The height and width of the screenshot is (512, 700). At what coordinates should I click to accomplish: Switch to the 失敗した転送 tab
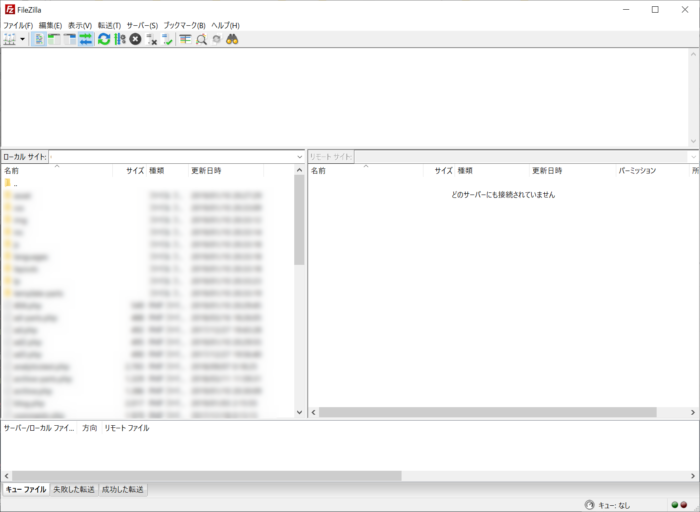click(x=74, y=490)
